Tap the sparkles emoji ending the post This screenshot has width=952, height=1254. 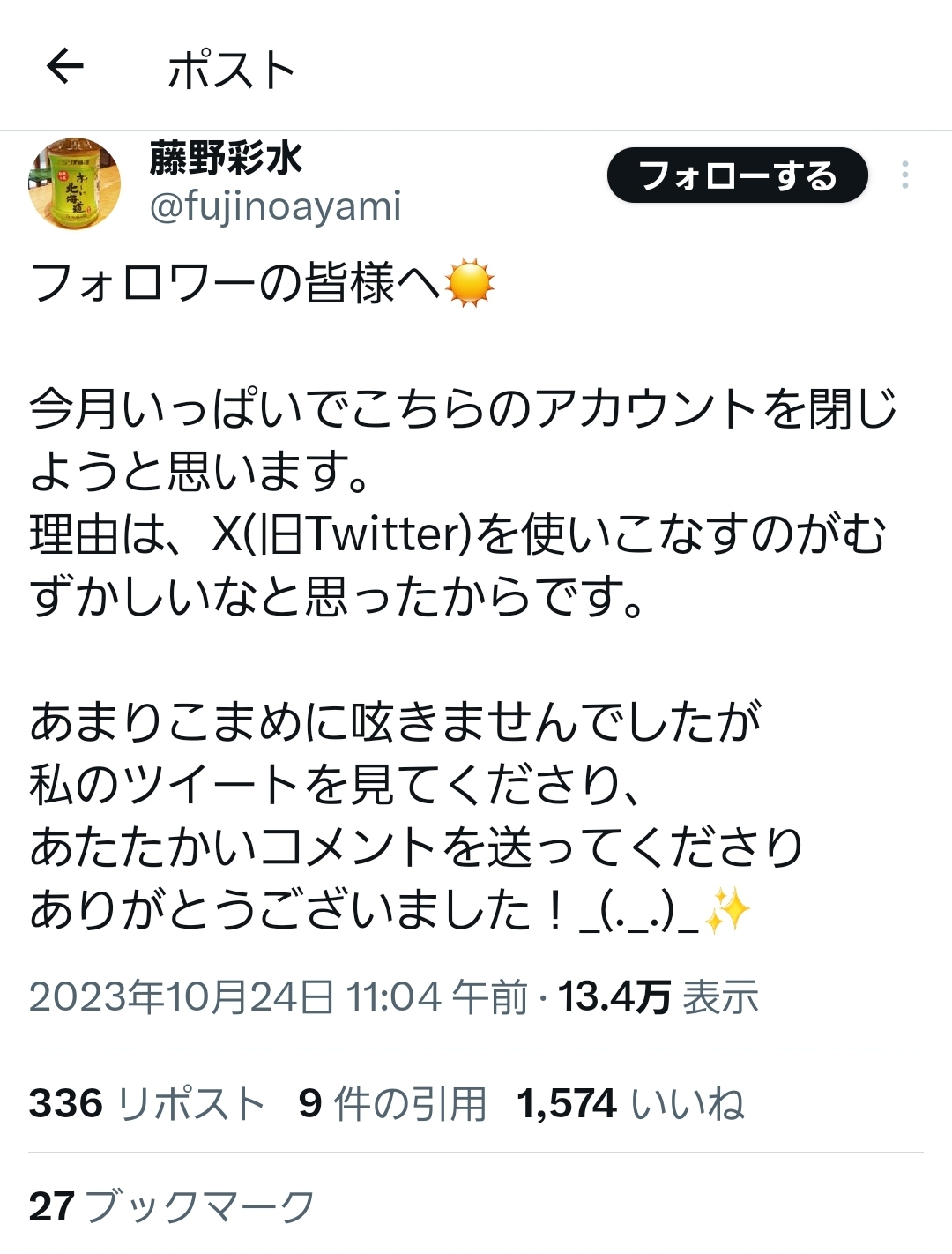click(x=727, y=909)
